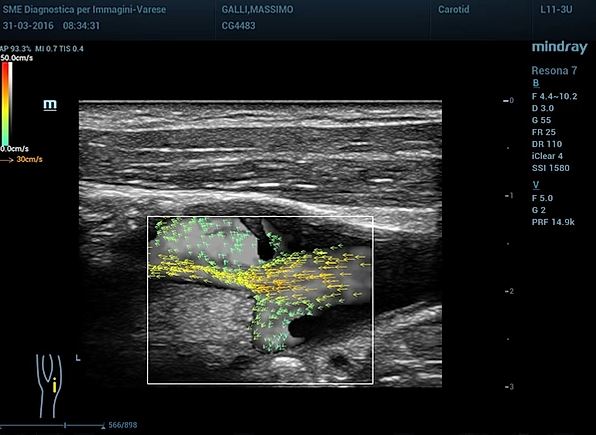
Task: Click the 566/898 frame counter
Action: (122, 425)
